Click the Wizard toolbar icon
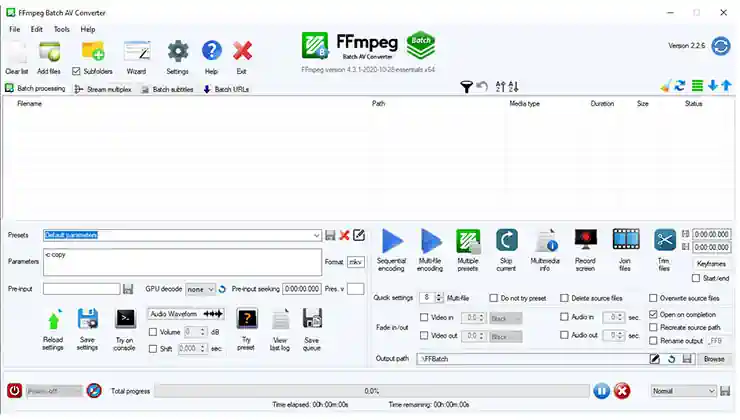The image size is (740, 420). pos(136,51)
